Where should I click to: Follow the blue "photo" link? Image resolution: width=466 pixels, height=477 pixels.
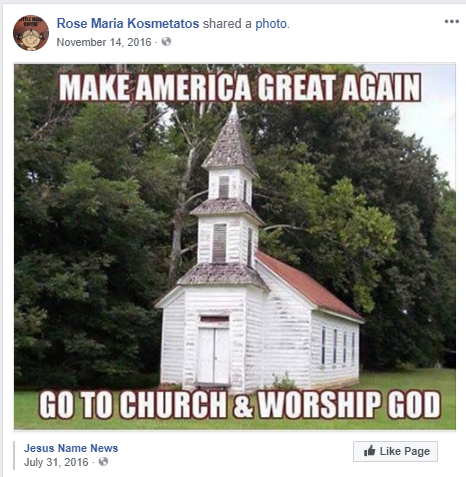click(271, 24)
